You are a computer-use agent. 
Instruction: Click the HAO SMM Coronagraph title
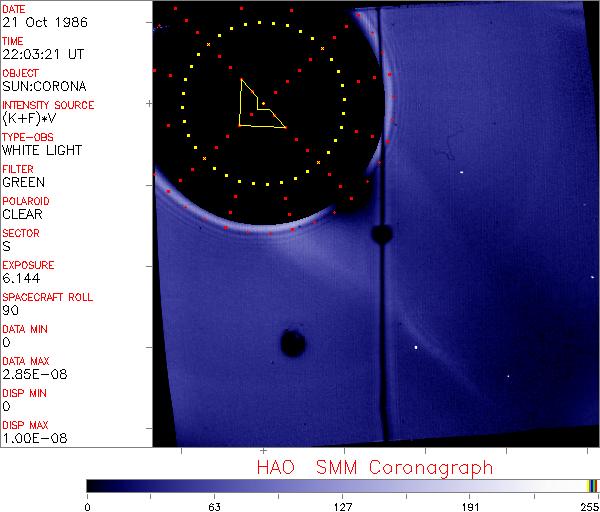(375, 467)
